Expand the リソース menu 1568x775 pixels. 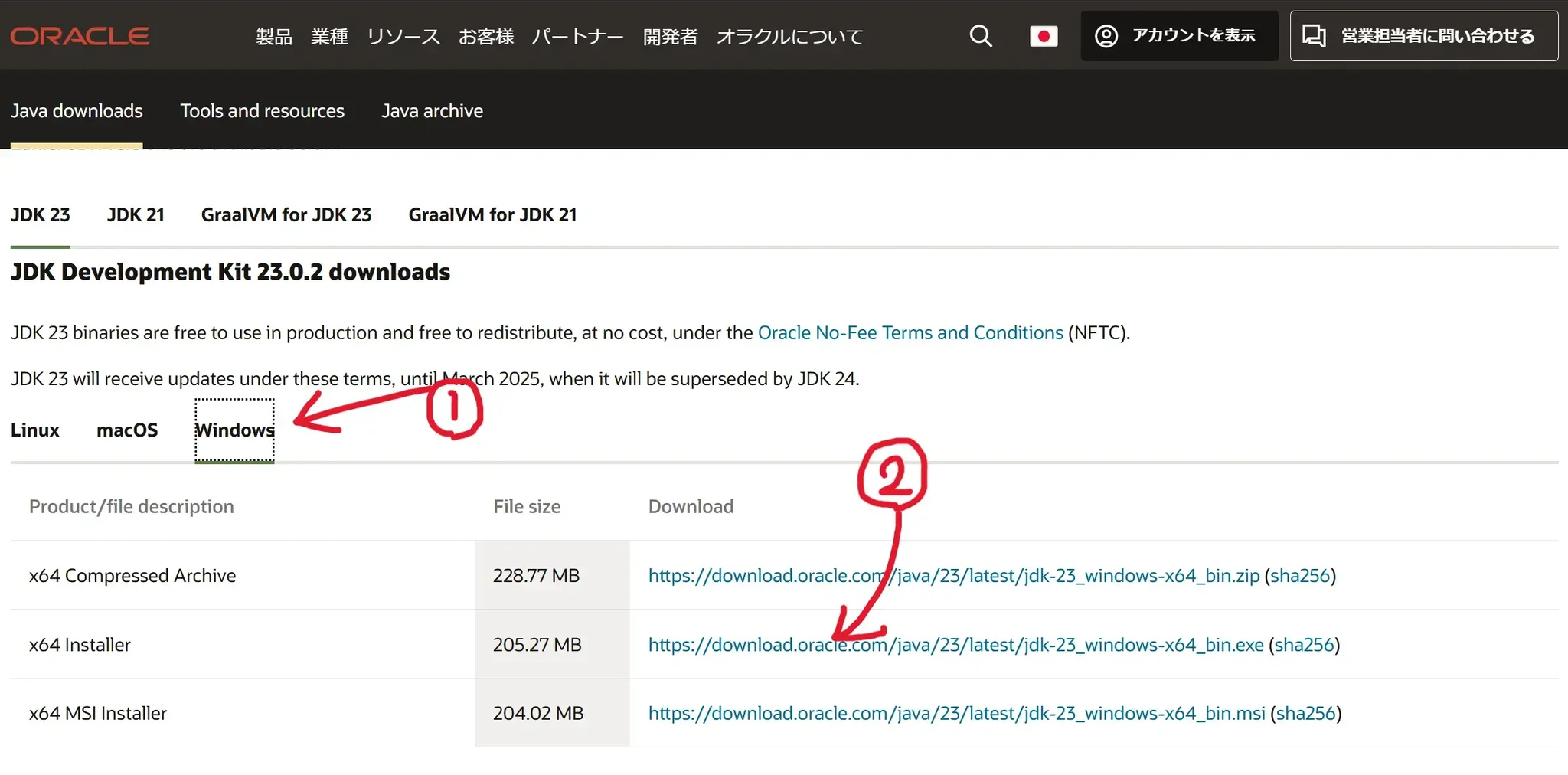pyautogui.click(x=403, y=37)
